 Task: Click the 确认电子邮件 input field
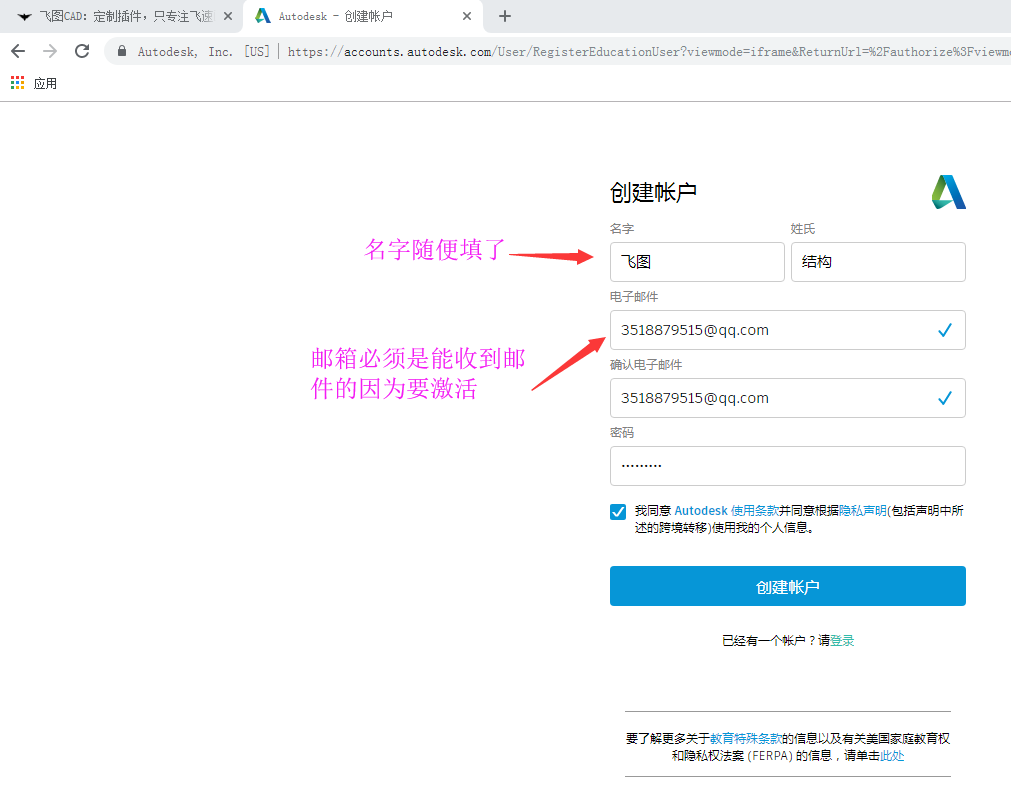[787, 398]
